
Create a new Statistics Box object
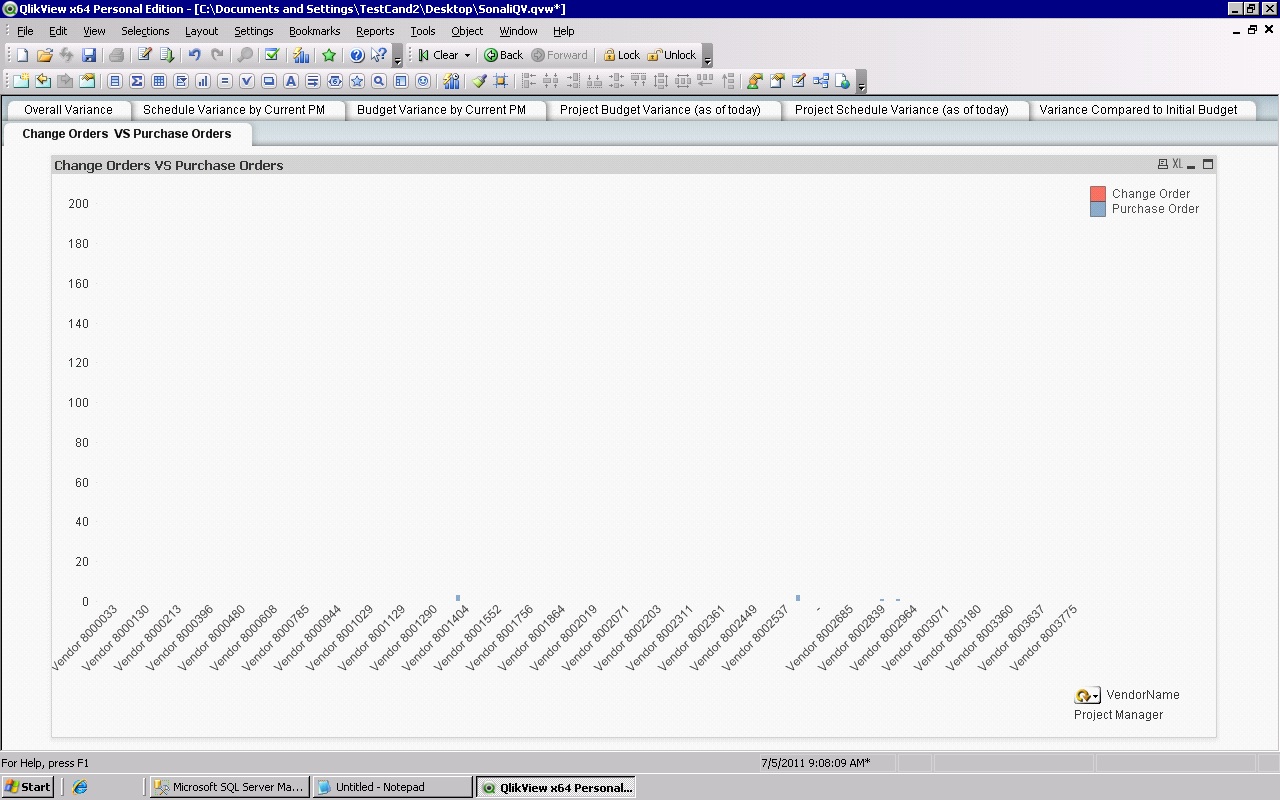(137, 82)
